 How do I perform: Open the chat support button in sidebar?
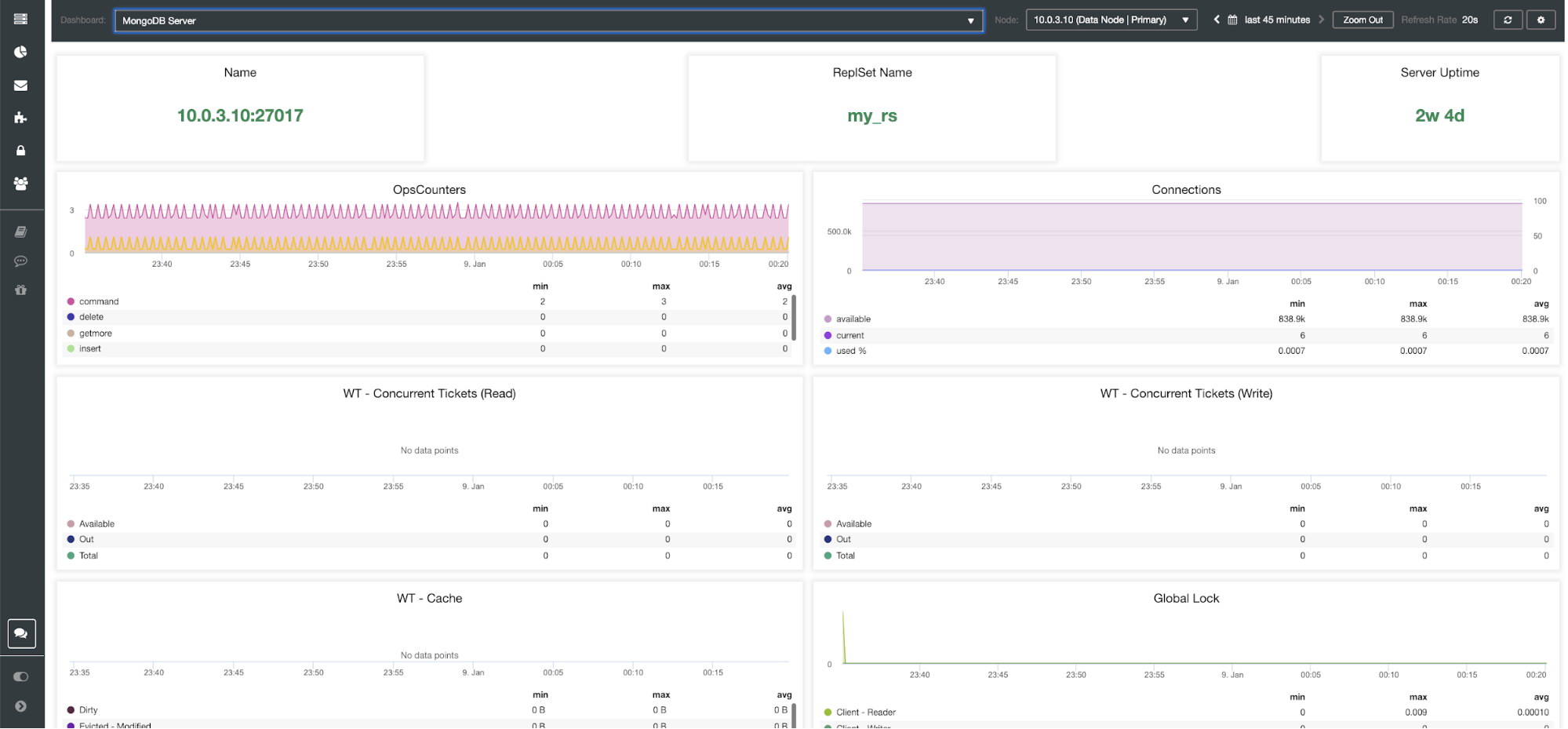point(21,633)
